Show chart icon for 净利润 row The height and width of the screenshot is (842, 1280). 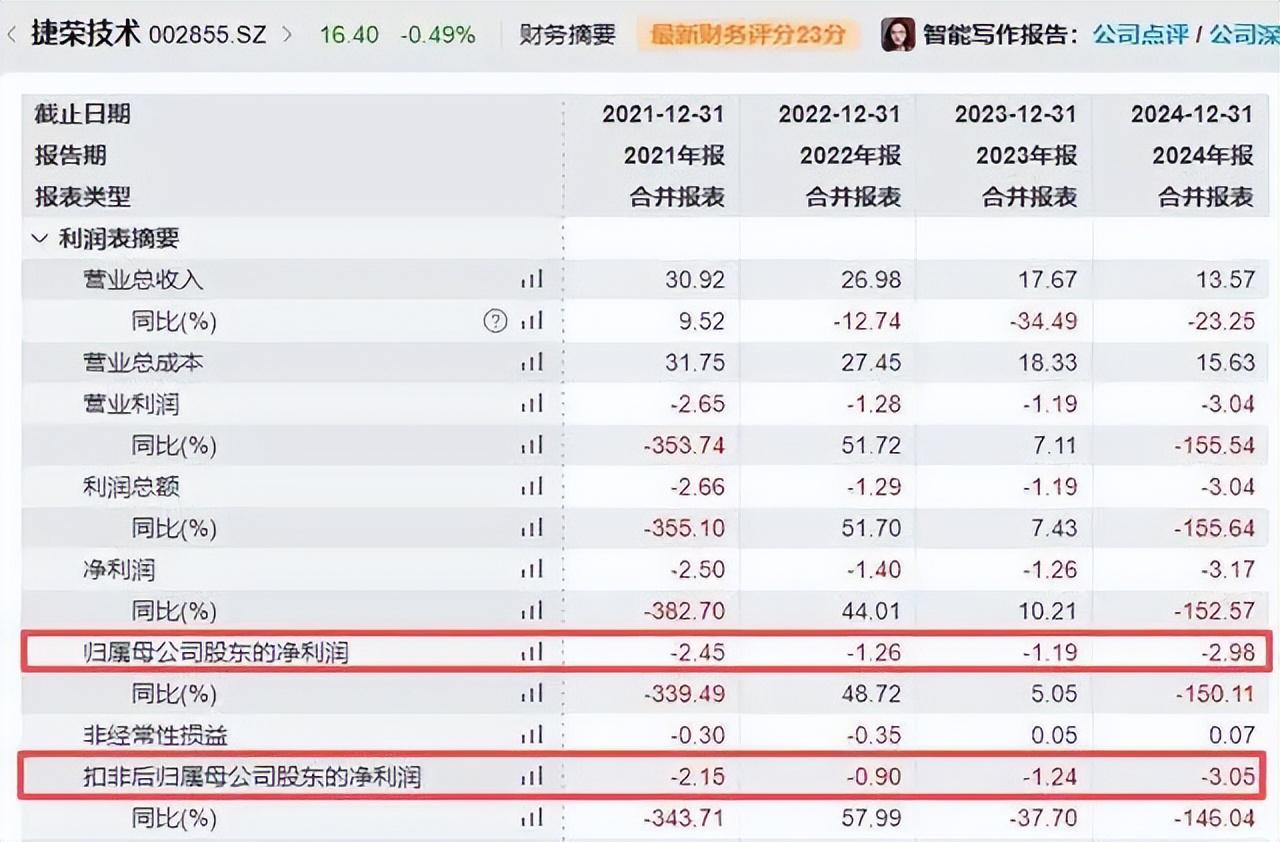(532, 570)
